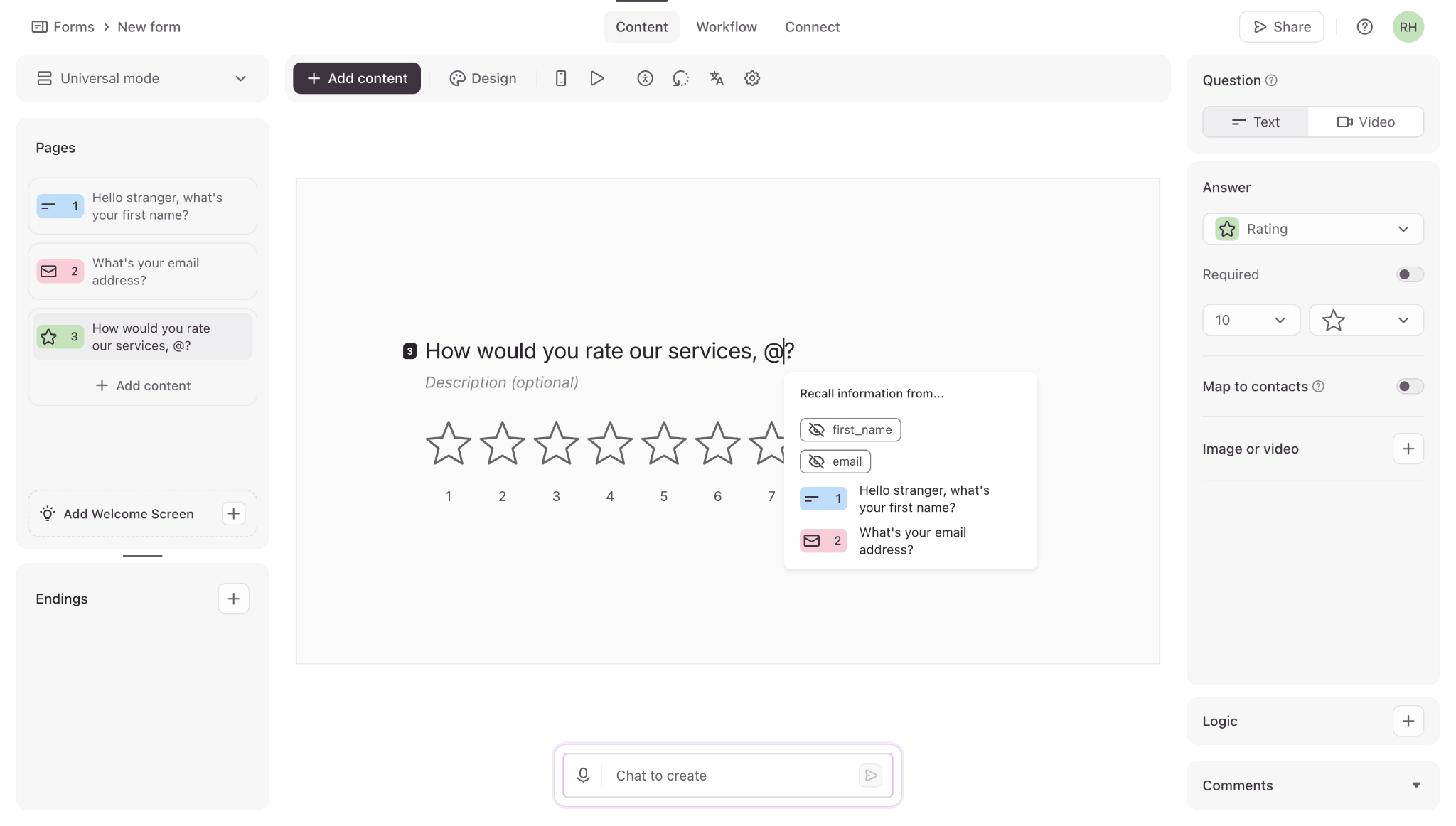This screenshot has width=1456, height=826.
Task: Switch question type to Video
Action: point(1366,122)
